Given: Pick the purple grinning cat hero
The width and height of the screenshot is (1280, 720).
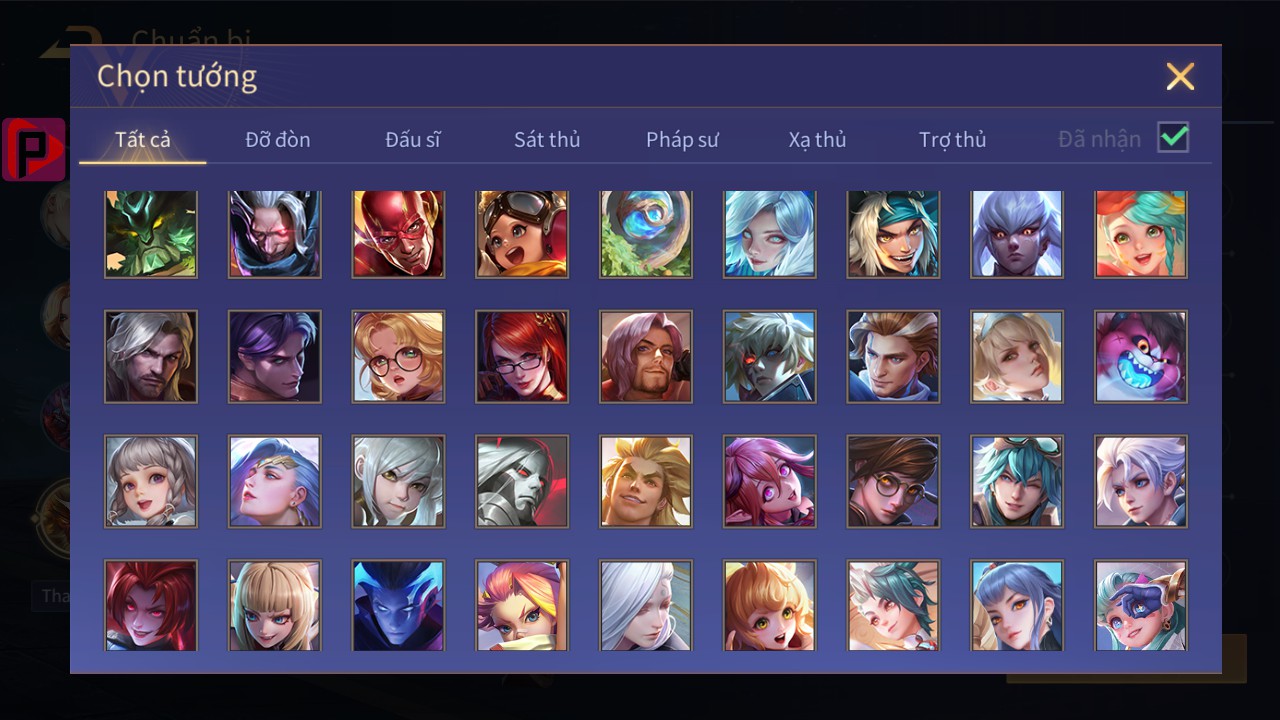Looking at the screenshot, I should tap(1141, 357).
